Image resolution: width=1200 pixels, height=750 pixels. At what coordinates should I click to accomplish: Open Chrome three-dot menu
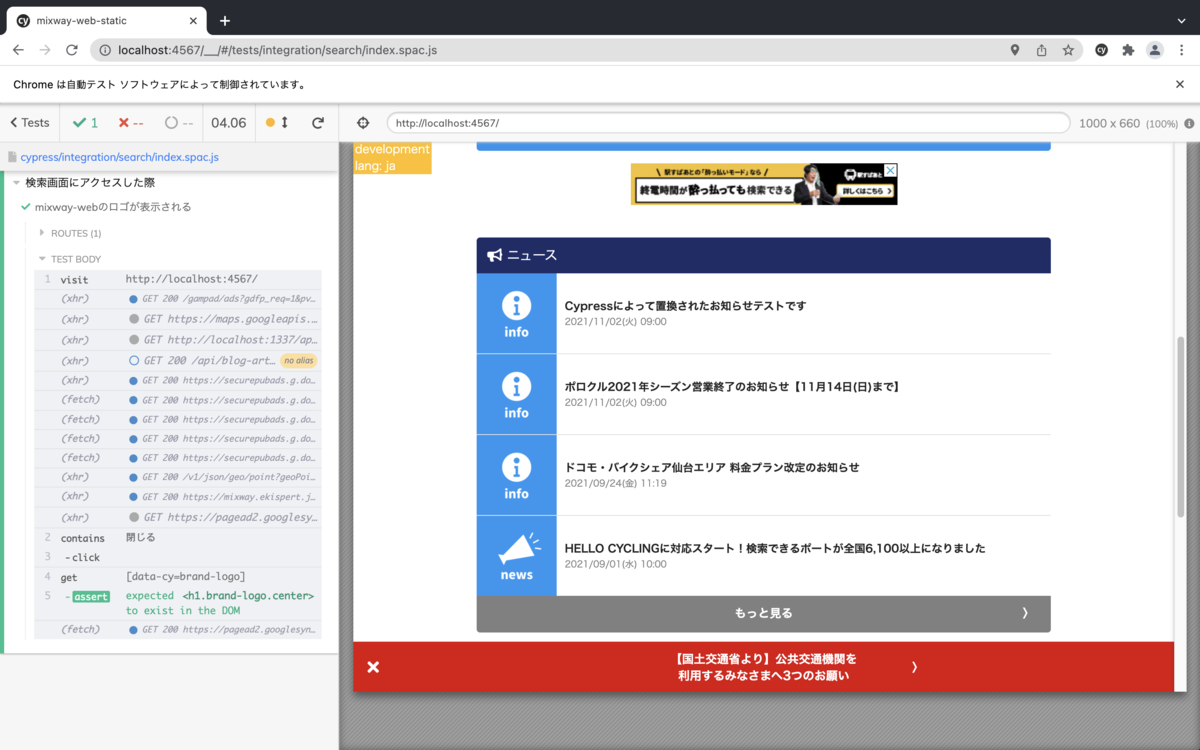(x=1181, y=50)
